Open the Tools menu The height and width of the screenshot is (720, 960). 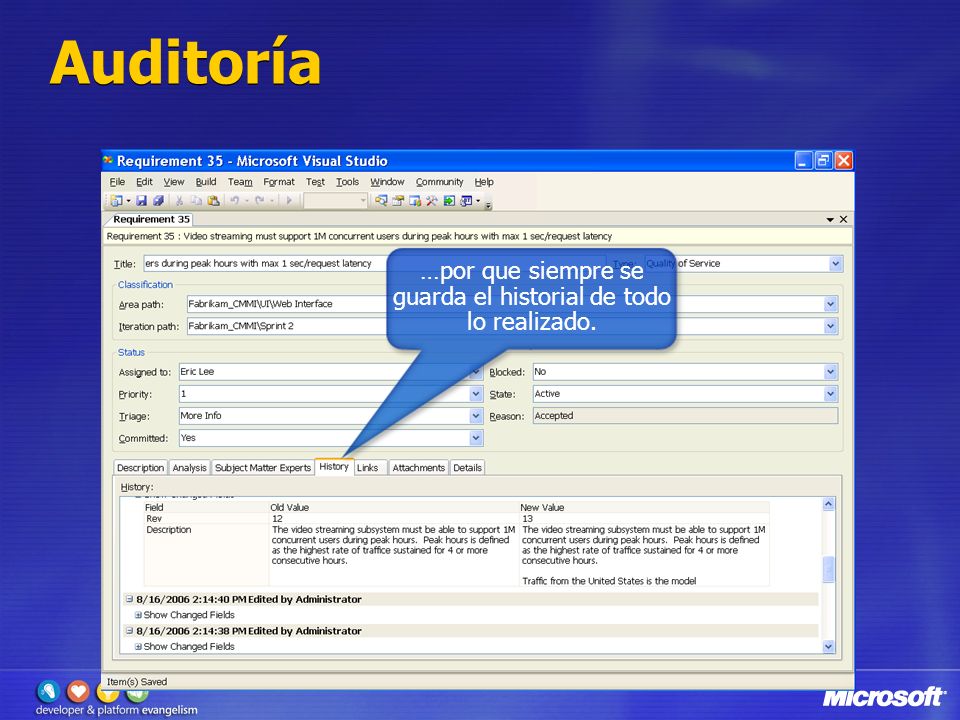(347, 182)
